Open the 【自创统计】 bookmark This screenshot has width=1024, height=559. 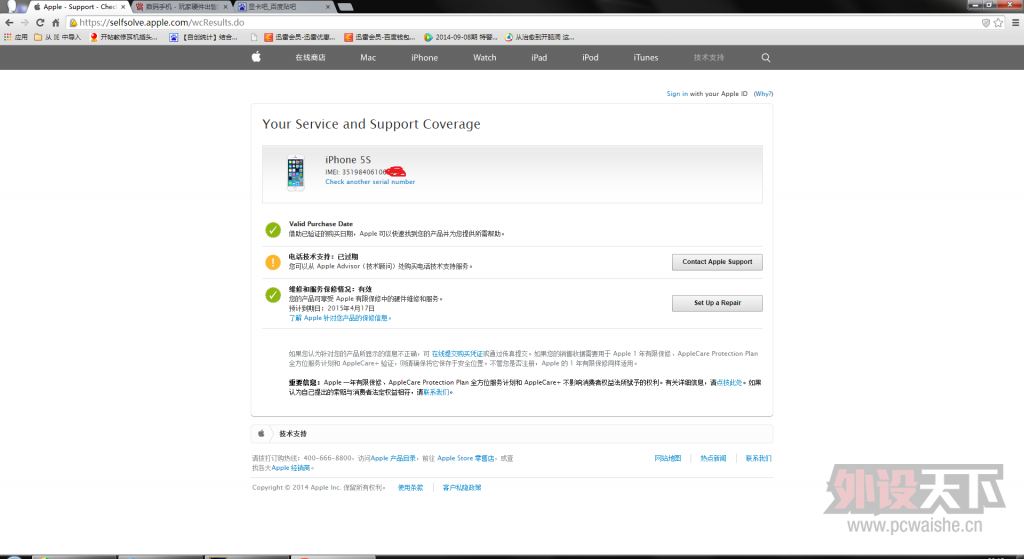(204, 37)
